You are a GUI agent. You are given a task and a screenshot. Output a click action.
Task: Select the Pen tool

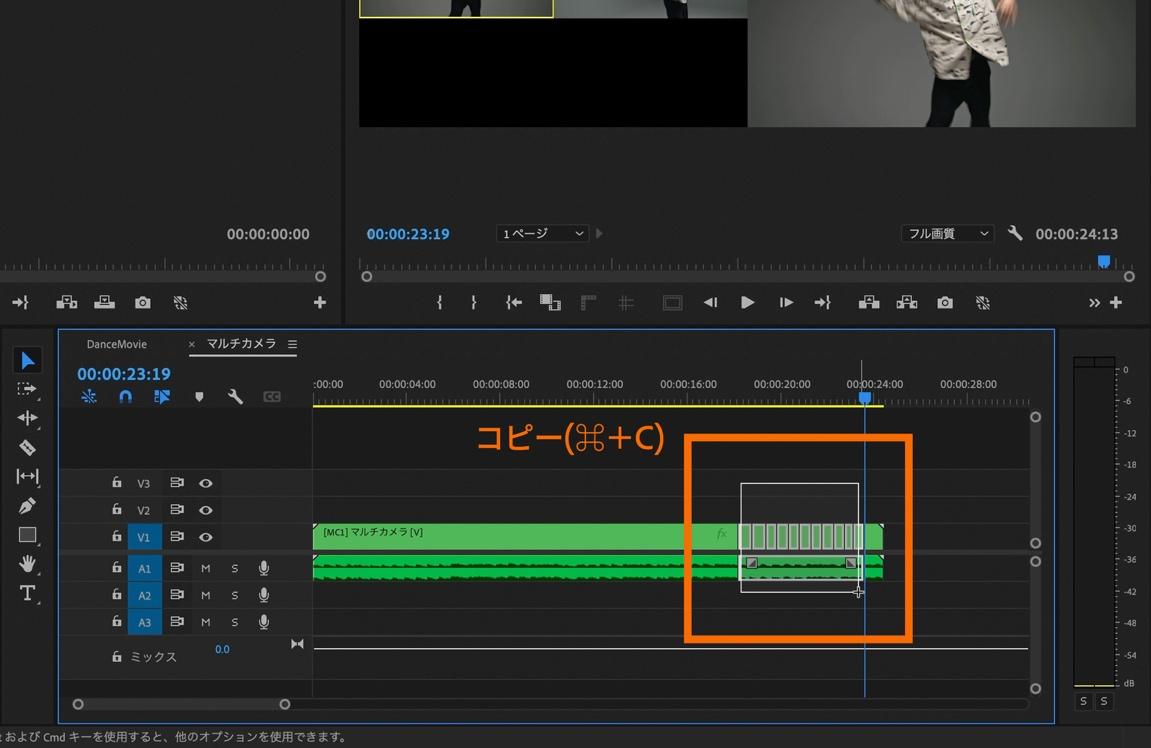(27, 506)
